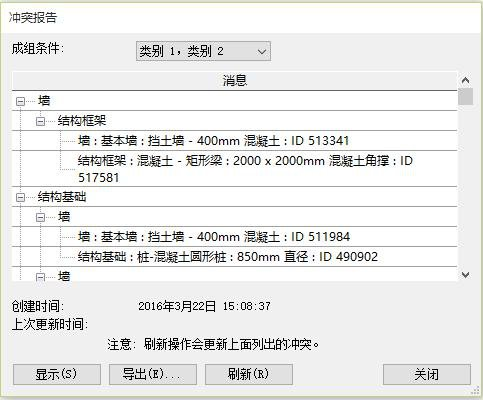This screenshot has height=400, width=483.
Task: Collapse the 墙 node above ID 511984
Action: [40, 218]
